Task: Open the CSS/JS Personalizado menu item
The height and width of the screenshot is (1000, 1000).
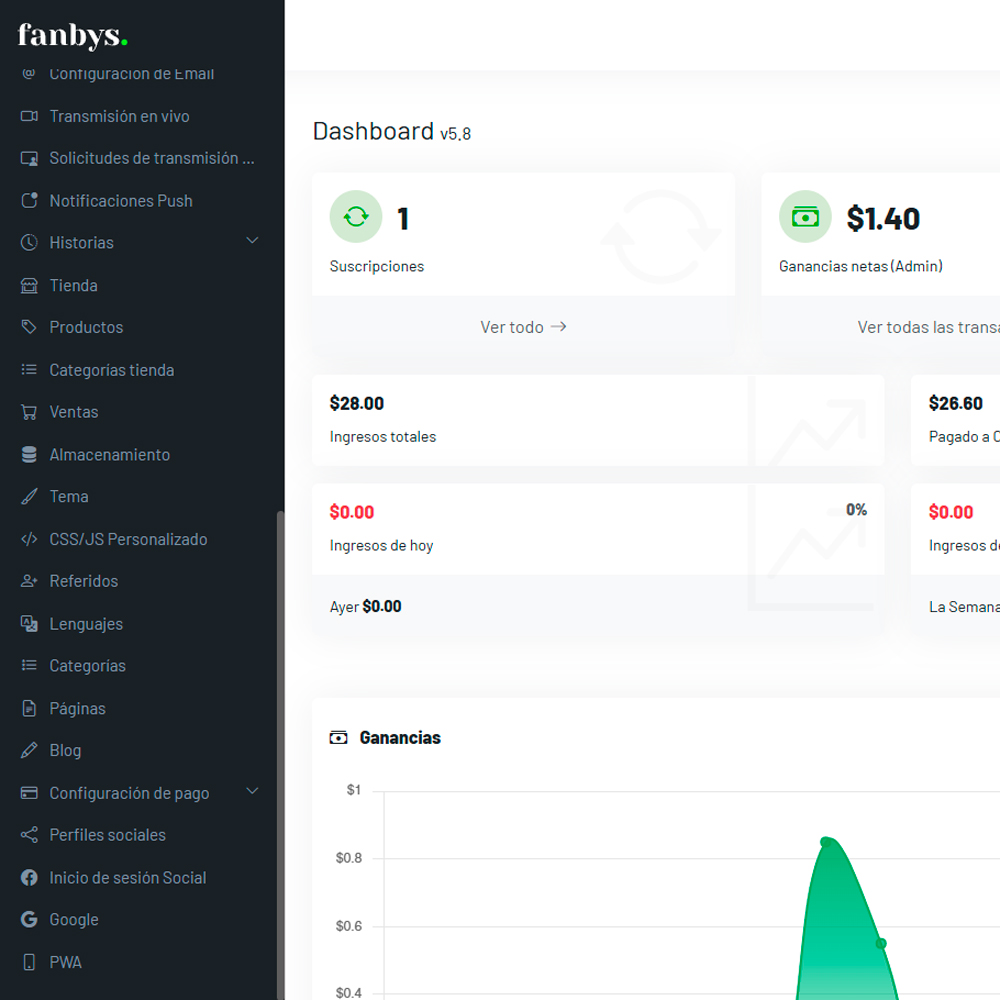Action: (128, 539)
